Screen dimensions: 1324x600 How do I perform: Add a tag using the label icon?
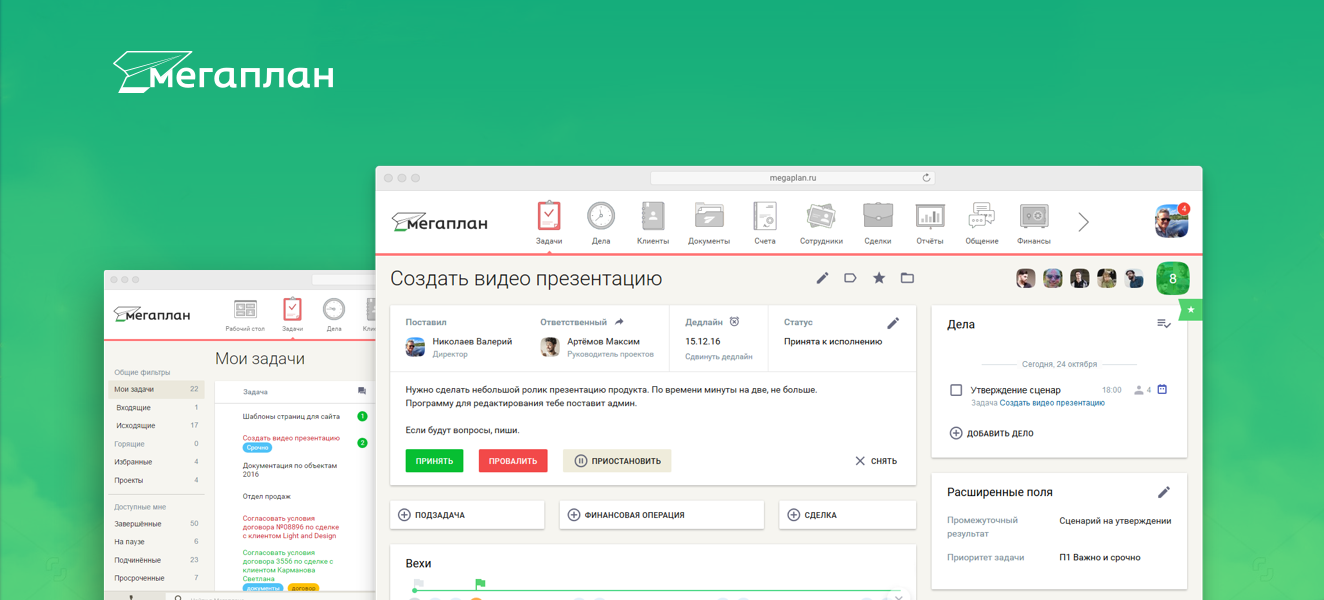850,278
